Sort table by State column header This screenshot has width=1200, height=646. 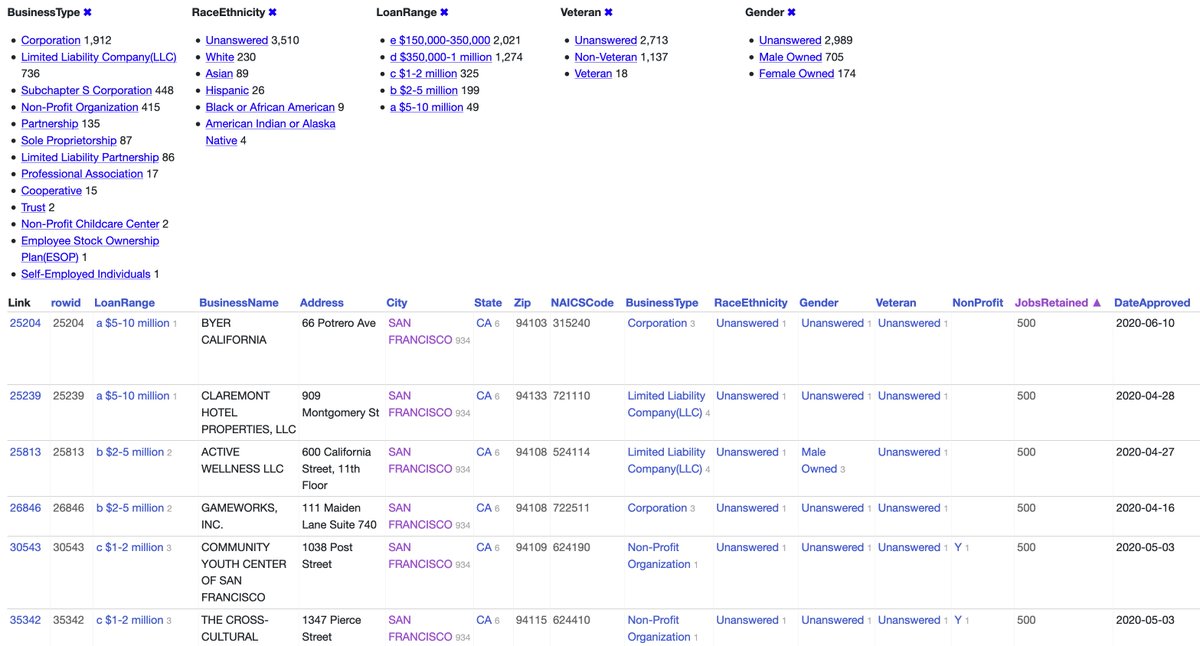point(488,302)
